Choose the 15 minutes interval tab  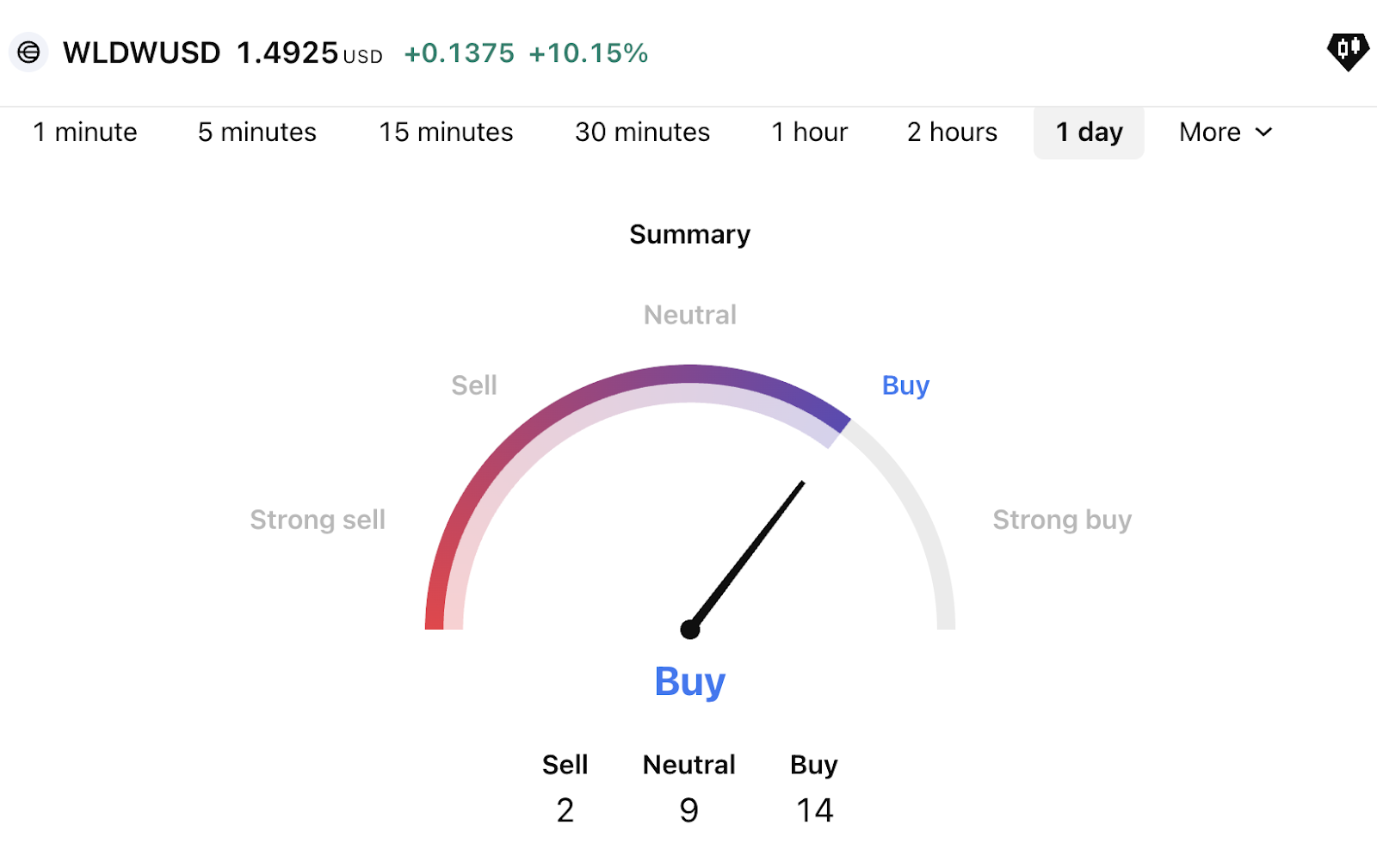(446, 132)
